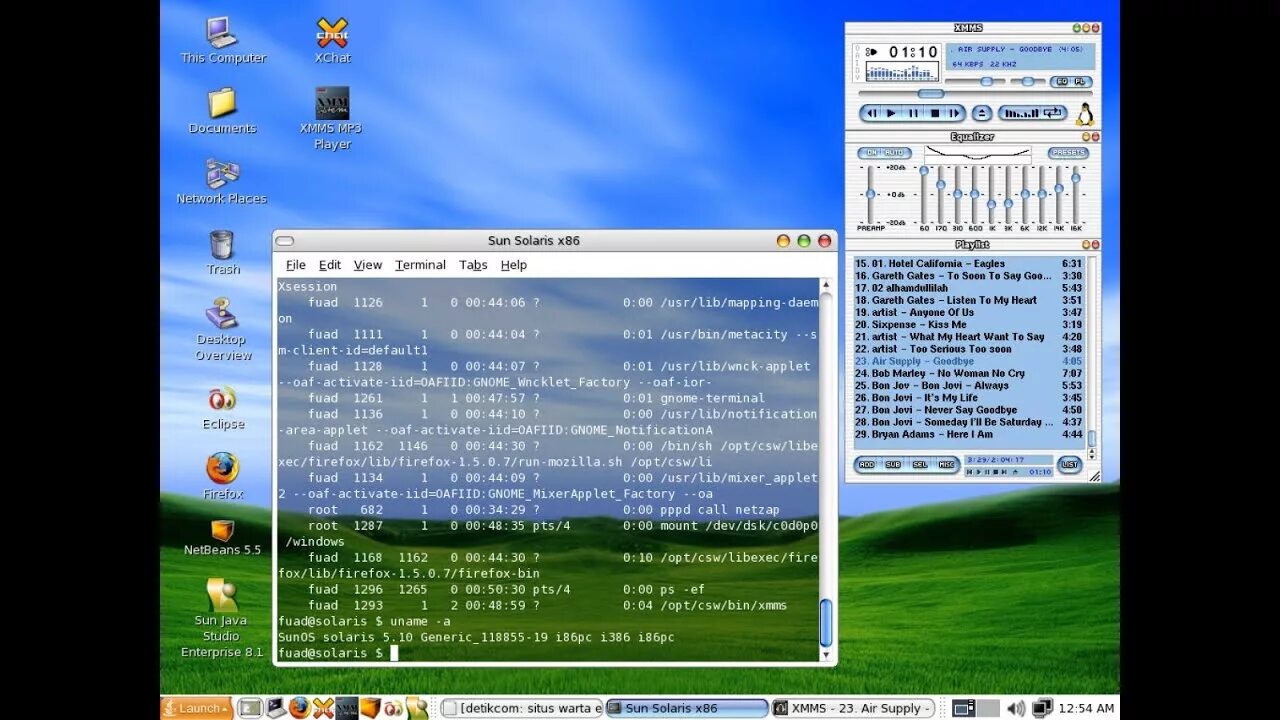
Task: Open the Documents folder icon
Action: [x=222, y=111]
